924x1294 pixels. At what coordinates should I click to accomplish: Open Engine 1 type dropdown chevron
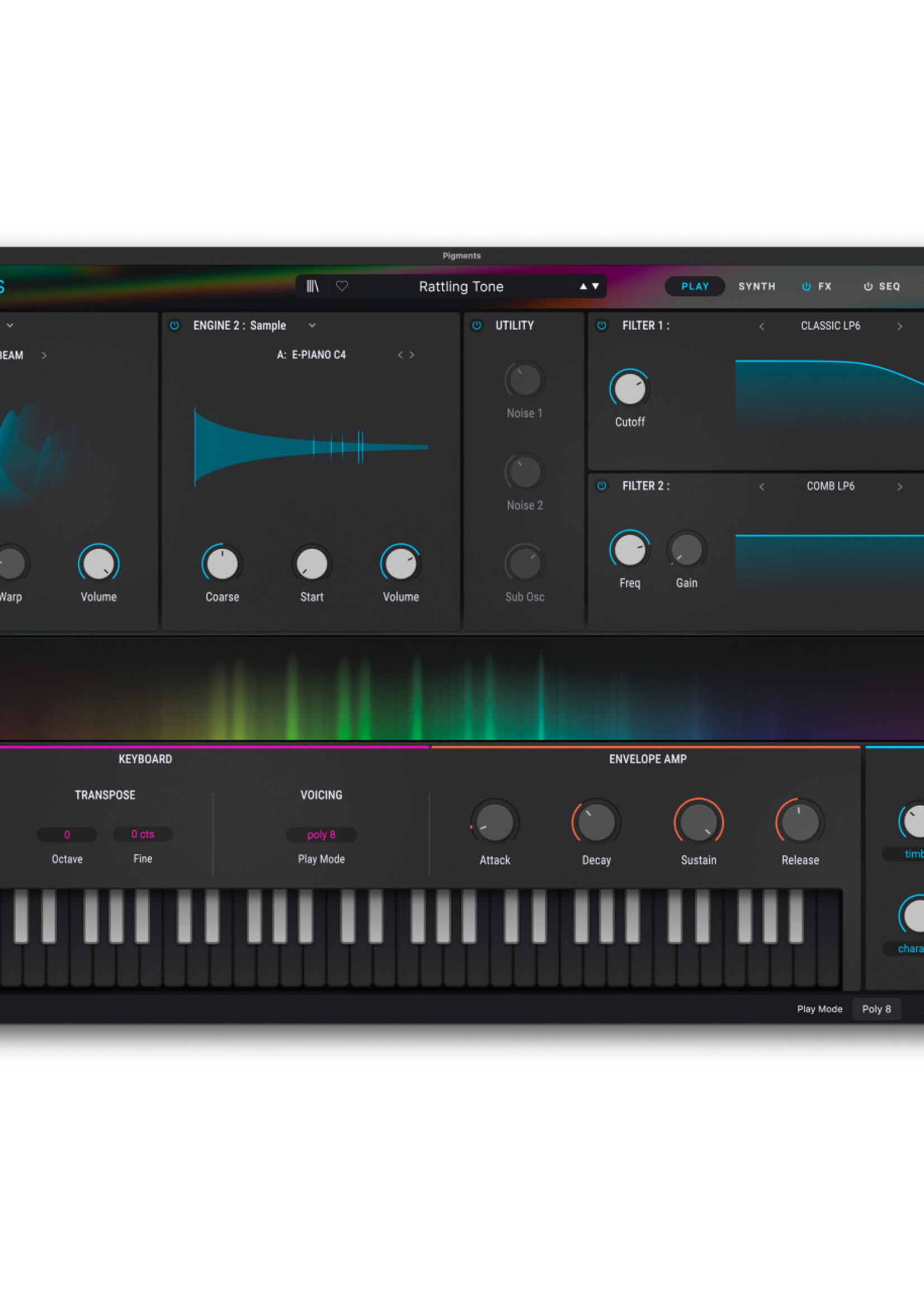pos(10,326)
